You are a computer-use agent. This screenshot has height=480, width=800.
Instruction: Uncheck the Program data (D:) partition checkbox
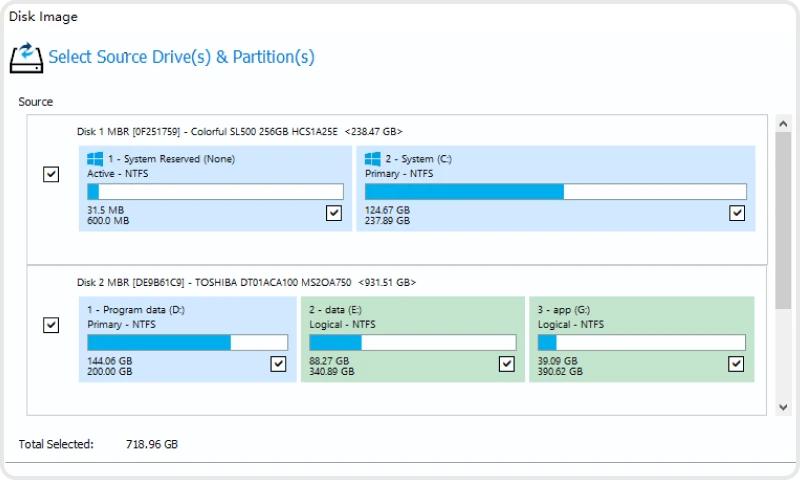pos(278,364)
